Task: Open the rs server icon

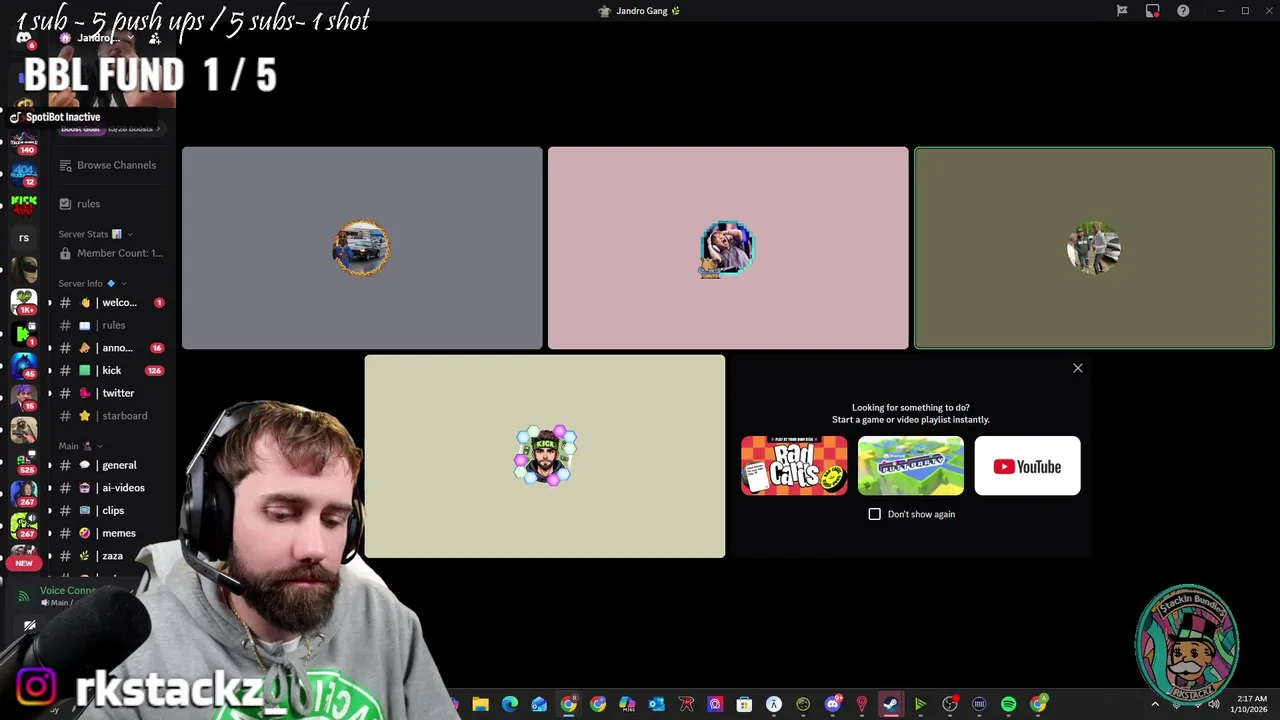Action: pos(24,238)
